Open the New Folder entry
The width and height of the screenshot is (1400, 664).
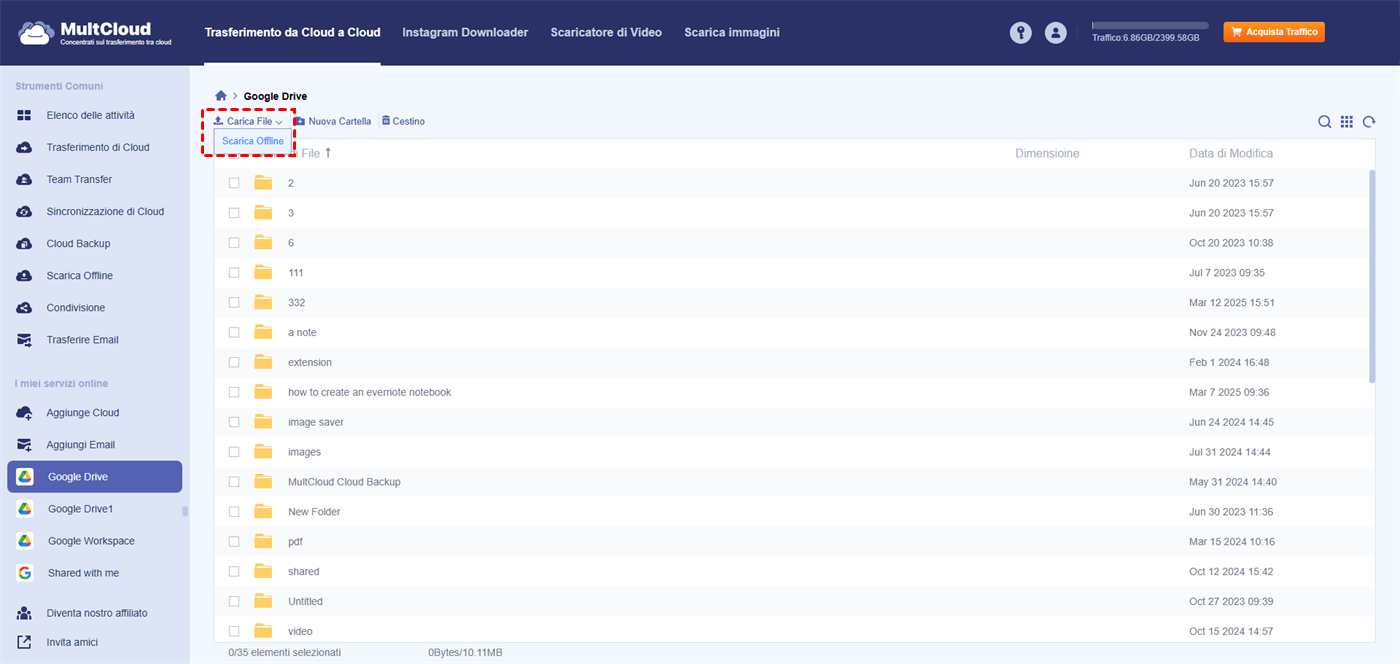314,512
